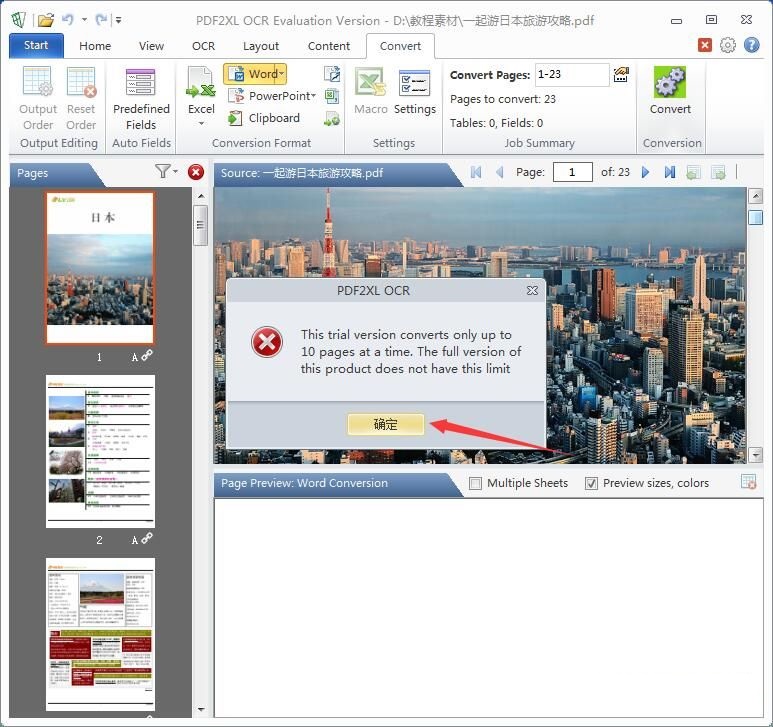Open the pages filter funnel icon
773x727 pixels.
pyautogui.click(x=162, y=171)
